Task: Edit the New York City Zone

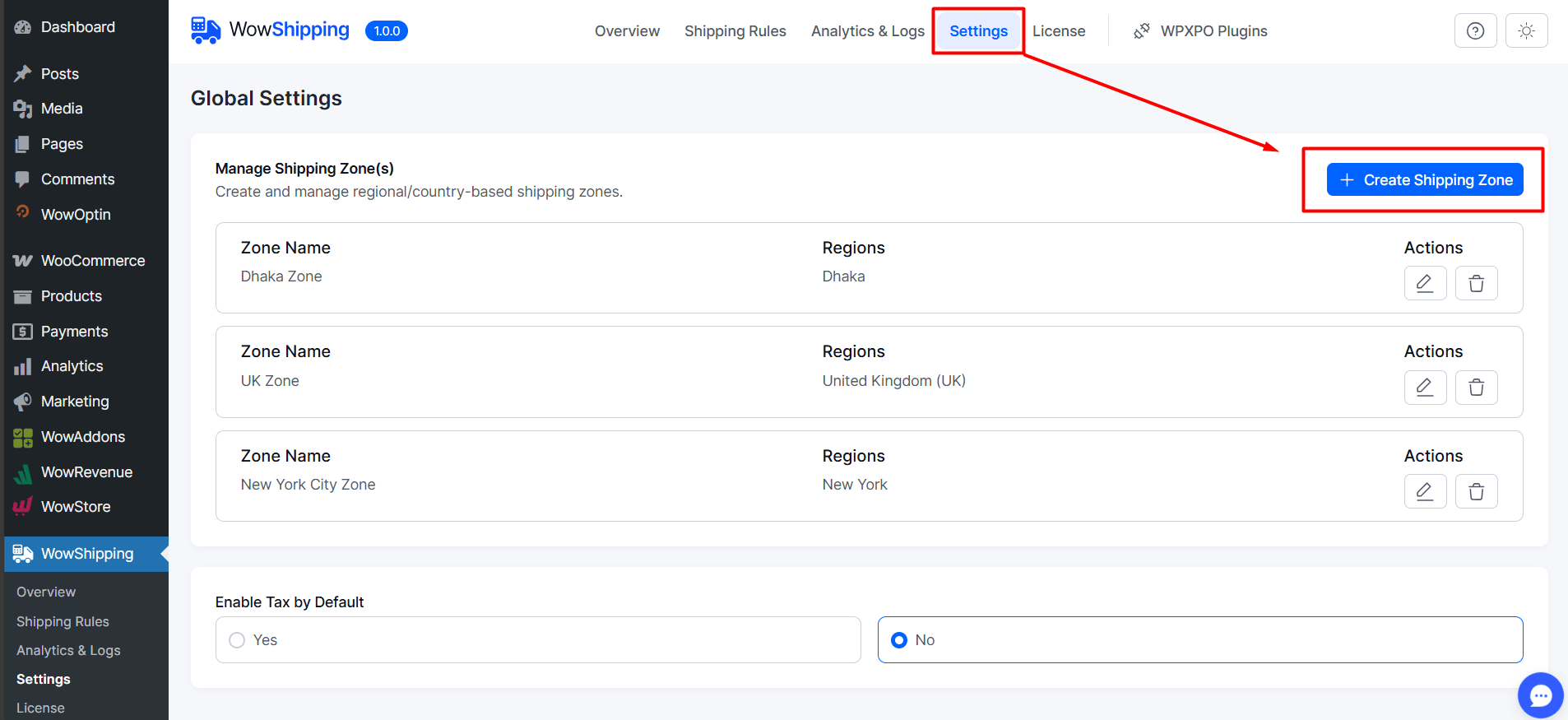Action: point(1425,491)
